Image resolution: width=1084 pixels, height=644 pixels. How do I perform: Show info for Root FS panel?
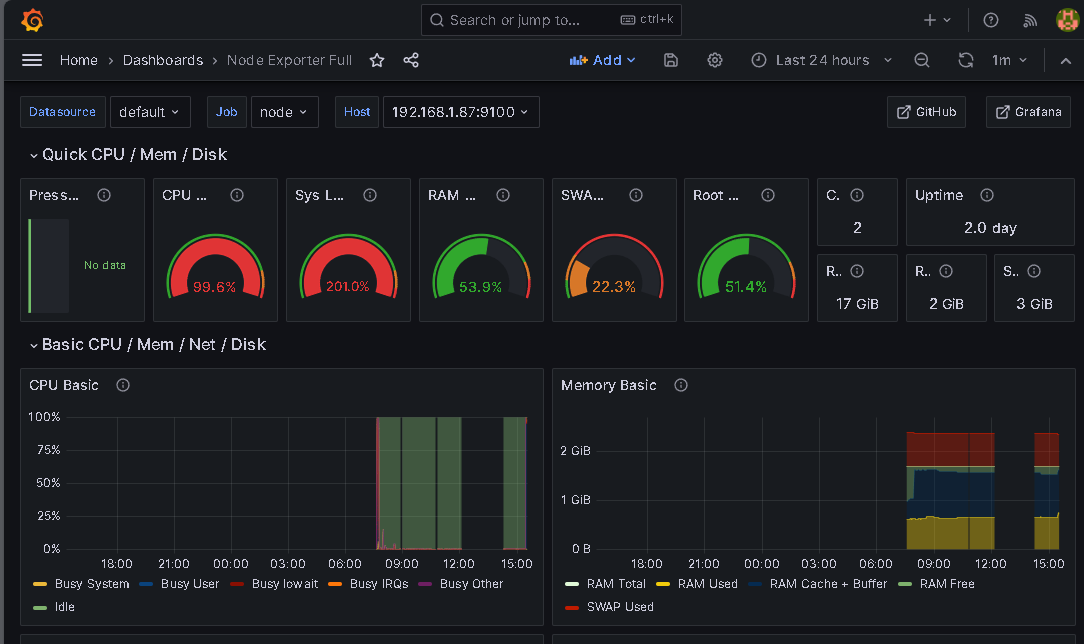[768, 195]
